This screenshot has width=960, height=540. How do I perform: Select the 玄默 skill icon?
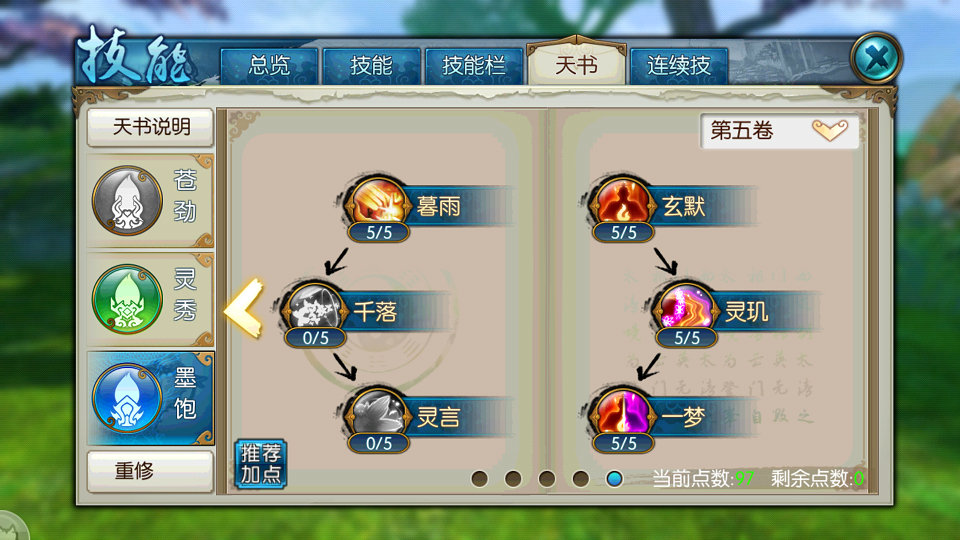tap(622, 203)
